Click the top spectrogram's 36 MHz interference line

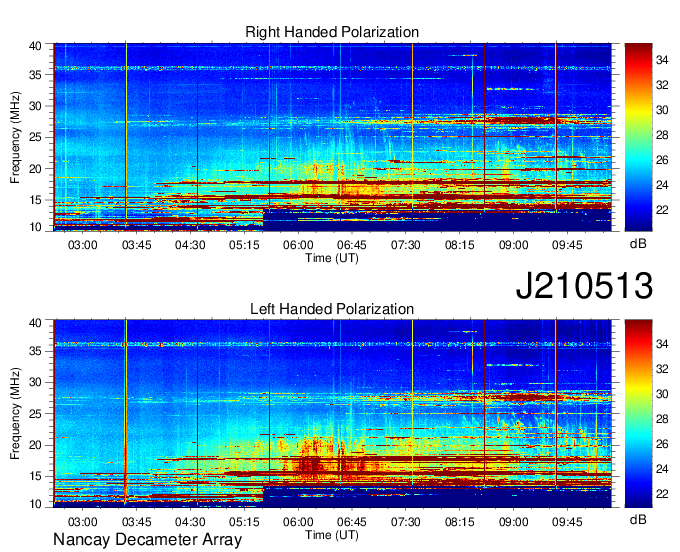tap(333, 68)
